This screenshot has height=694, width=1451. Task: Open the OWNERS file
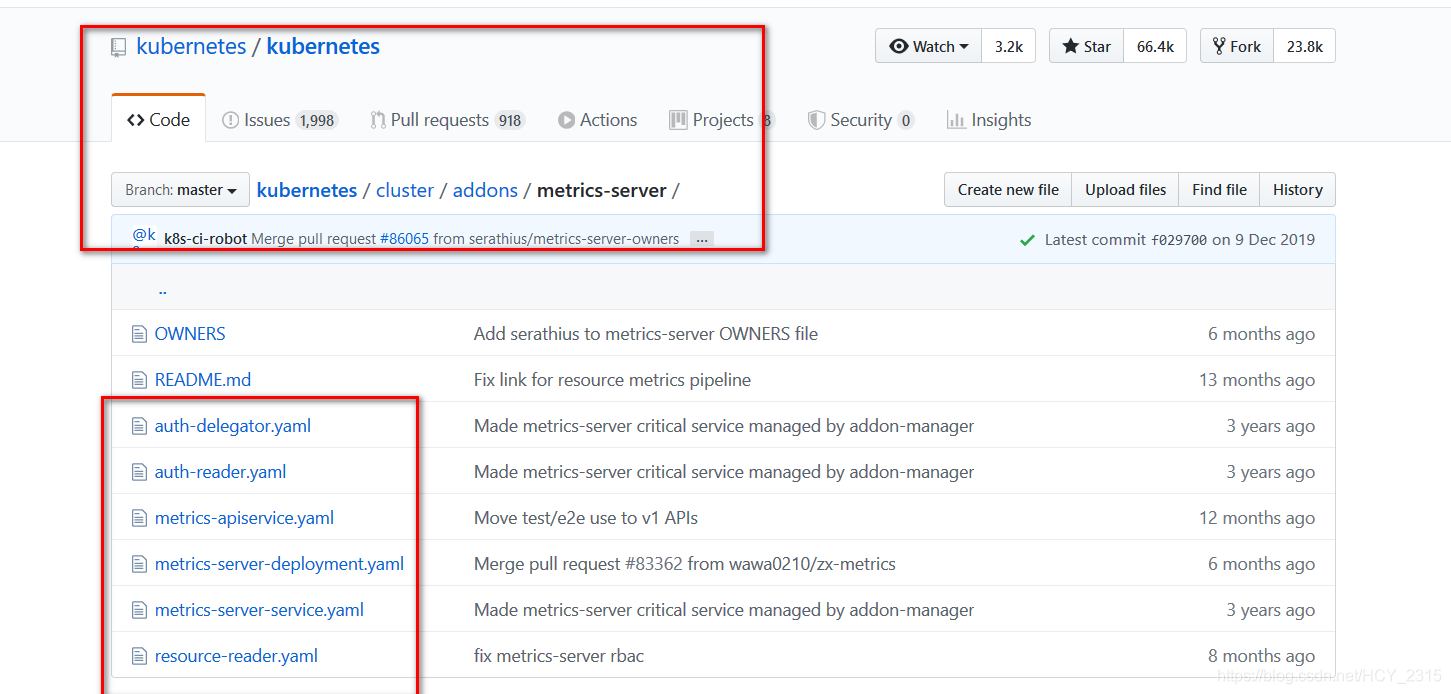point(190,334)
